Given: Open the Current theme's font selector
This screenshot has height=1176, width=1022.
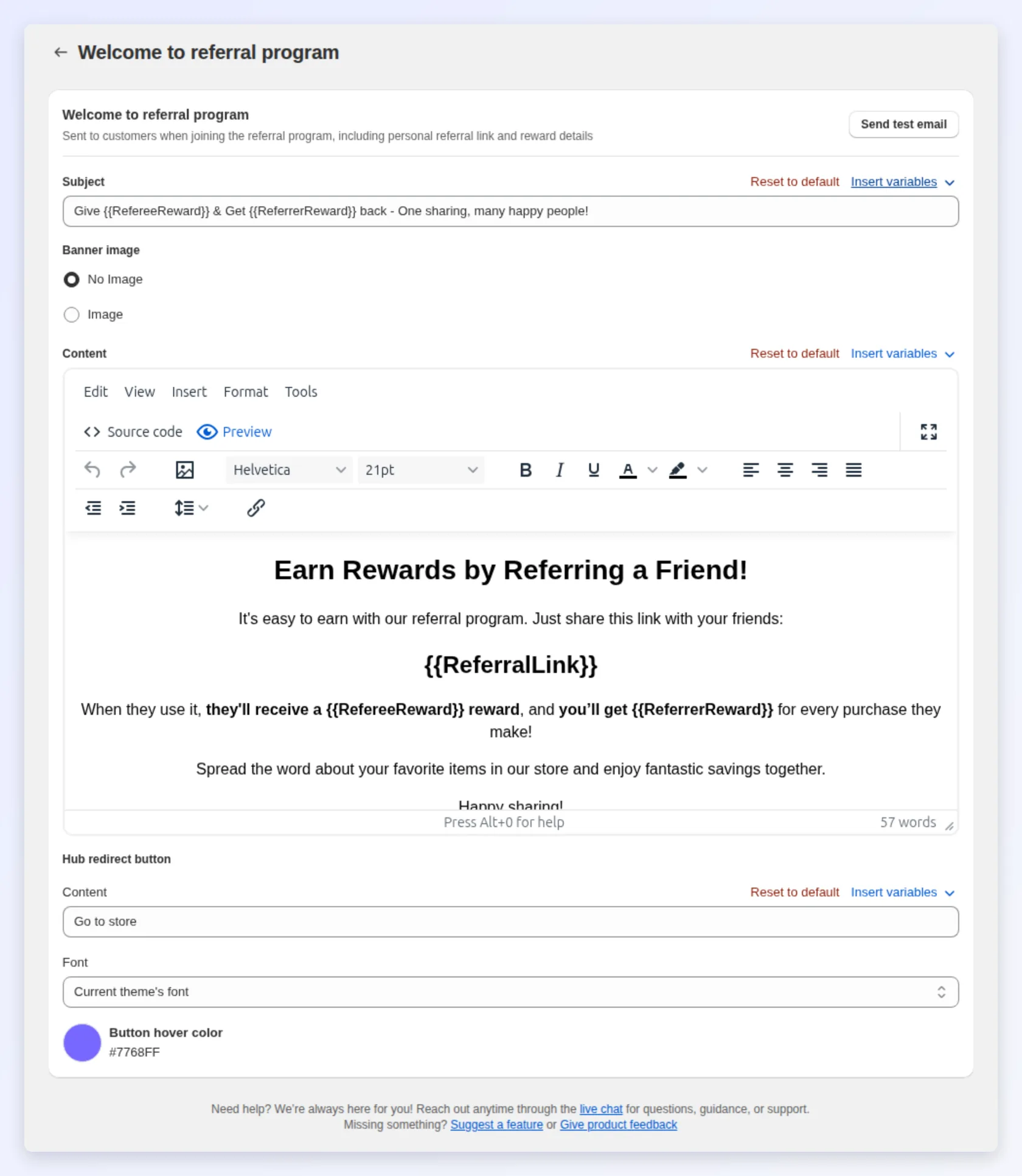Looking at the screenshot, I should click(510, 992).
